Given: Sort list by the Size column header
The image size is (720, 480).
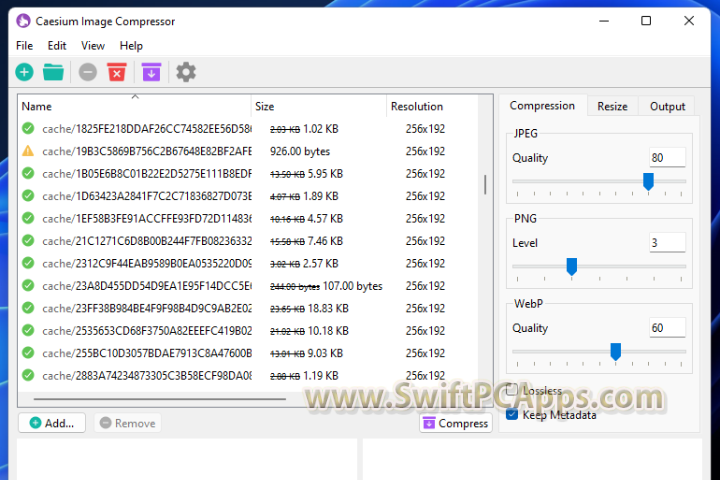Looking at the screenshot, I should click(319, 106).
